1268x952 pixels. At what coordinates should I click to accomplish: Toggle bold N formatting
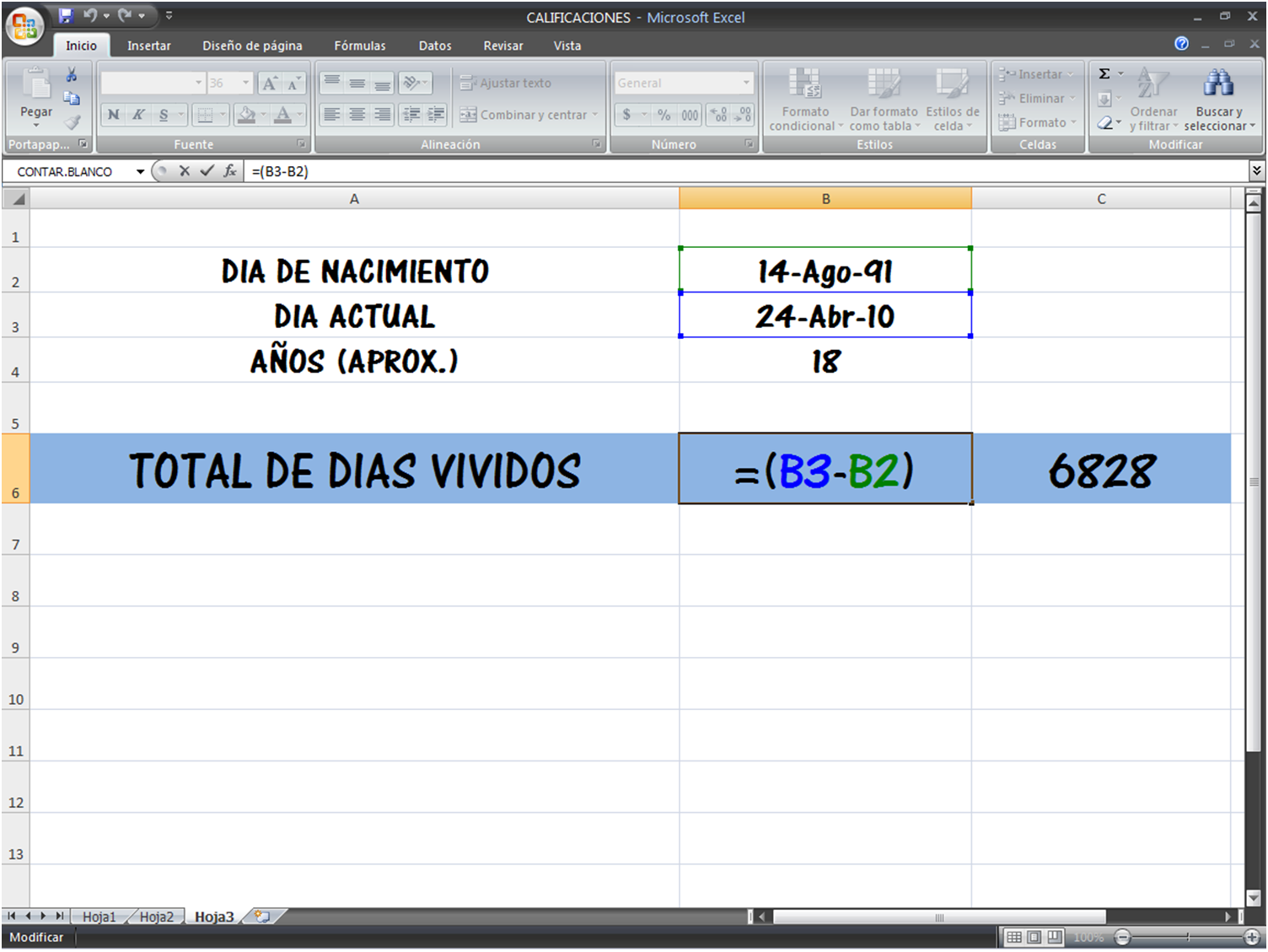[113, 115]
